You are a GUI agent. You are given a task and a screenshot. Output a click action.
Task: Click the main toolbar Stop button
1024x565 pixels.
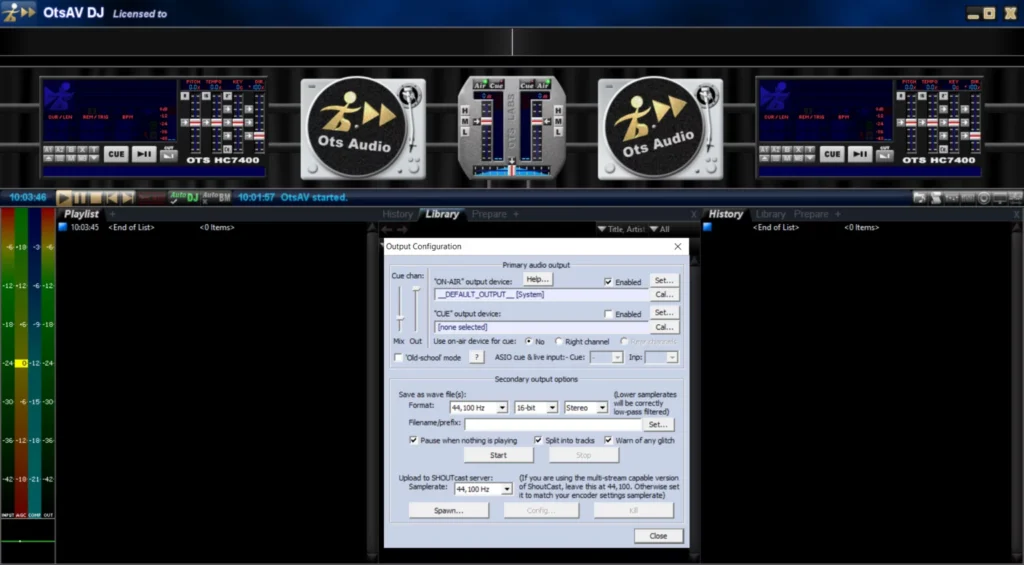95,197
